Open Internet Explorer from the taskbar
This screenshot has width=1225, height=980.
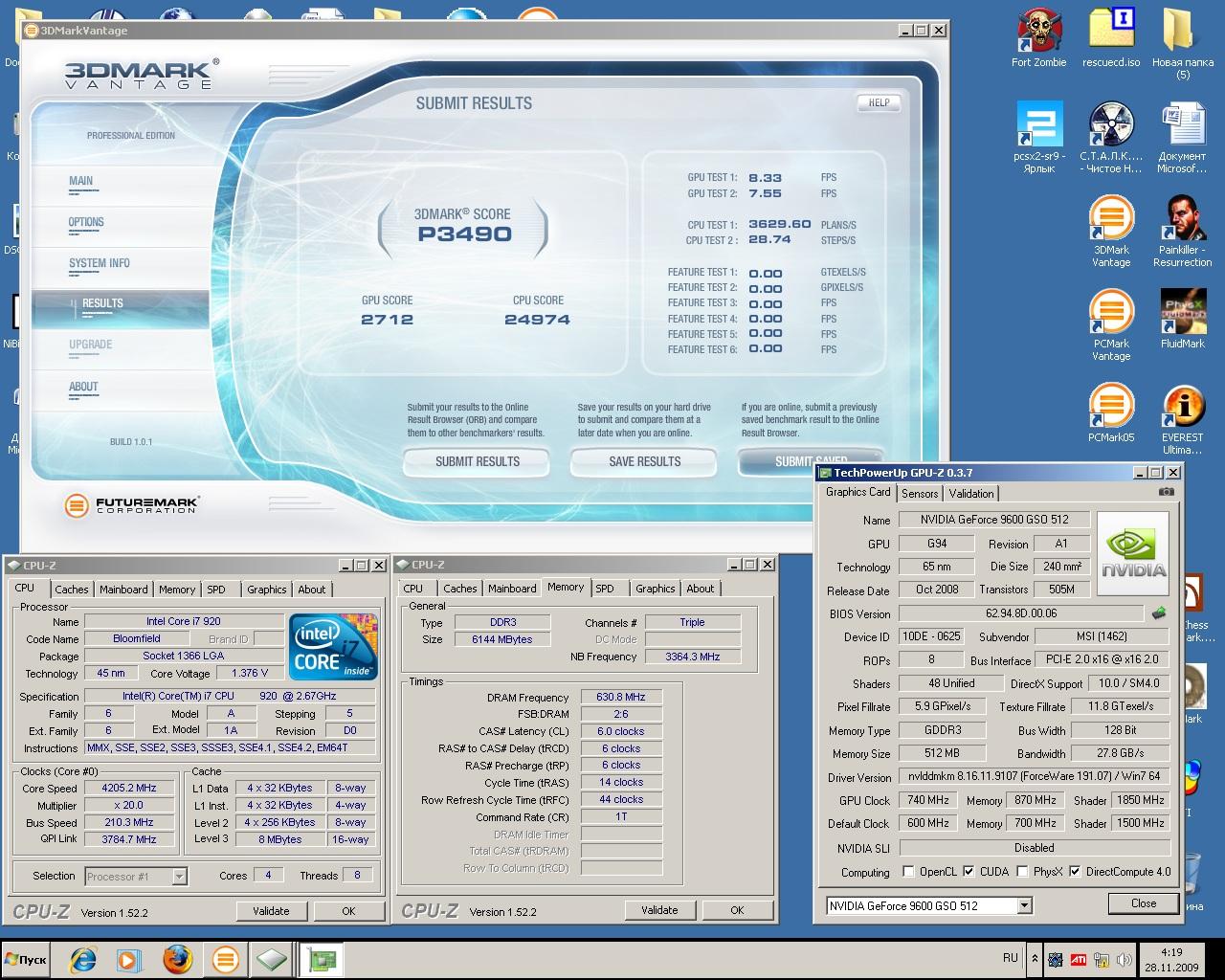coord(82,959)
